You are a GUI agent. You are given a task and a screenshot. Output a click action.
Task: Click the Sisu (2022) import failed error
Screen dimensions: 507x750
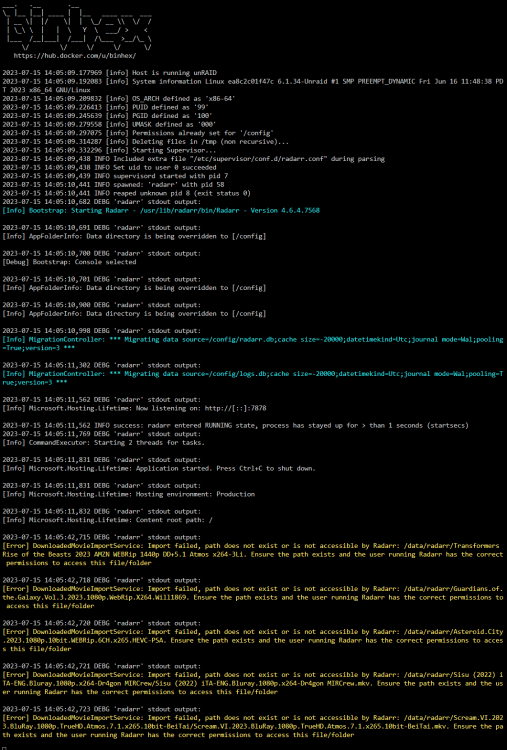click(x=253, y=684)
